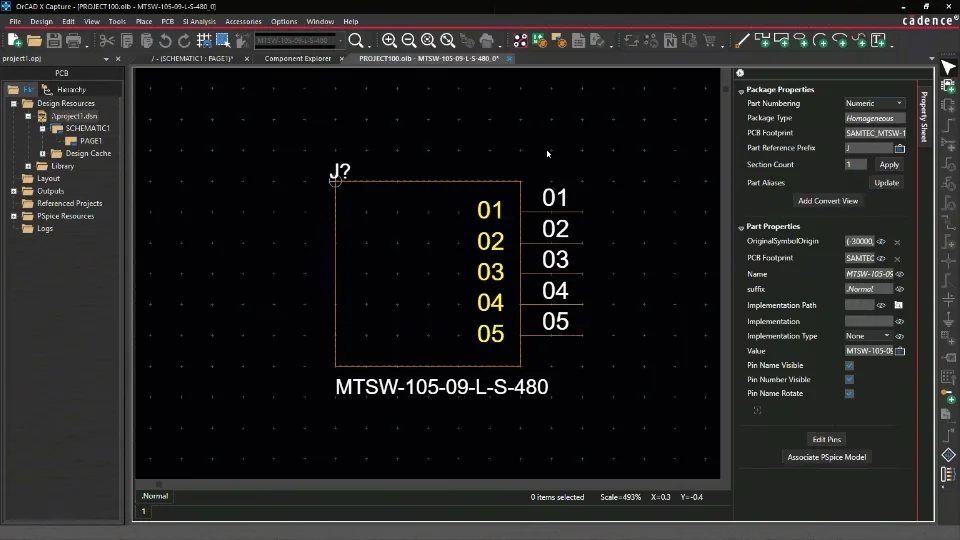Click the Hierarchy tab icon in project panel

pyautogui.click(x=47, y=89)
